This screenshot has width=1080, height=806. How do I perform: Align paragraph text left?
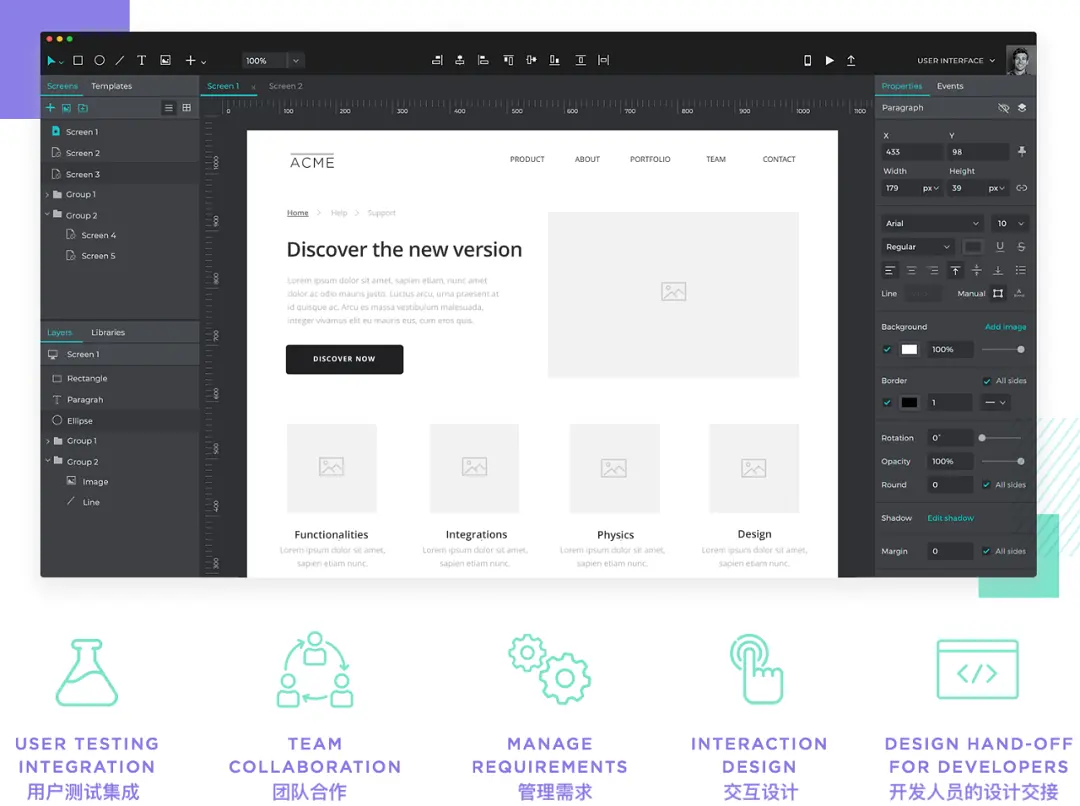890,271
